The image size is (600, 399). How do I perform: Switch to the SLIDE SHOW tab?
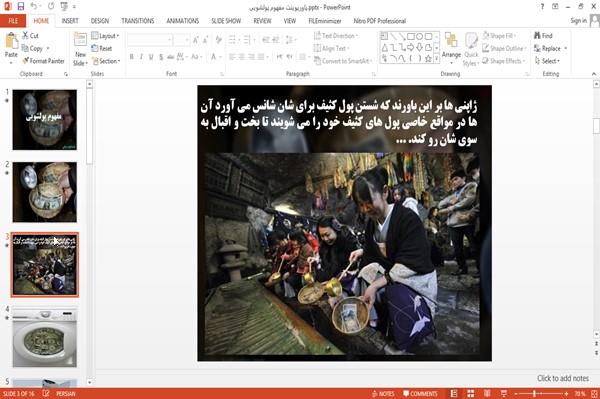(226, 21)
